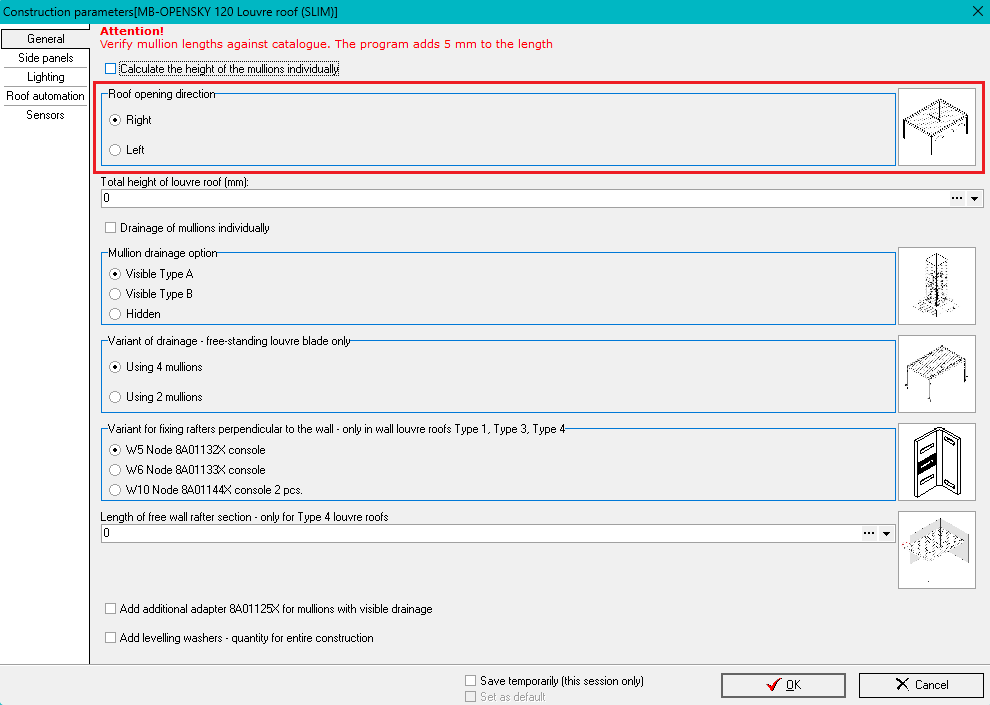Close the Construction parameters dialog

click(x=977, y=10)
